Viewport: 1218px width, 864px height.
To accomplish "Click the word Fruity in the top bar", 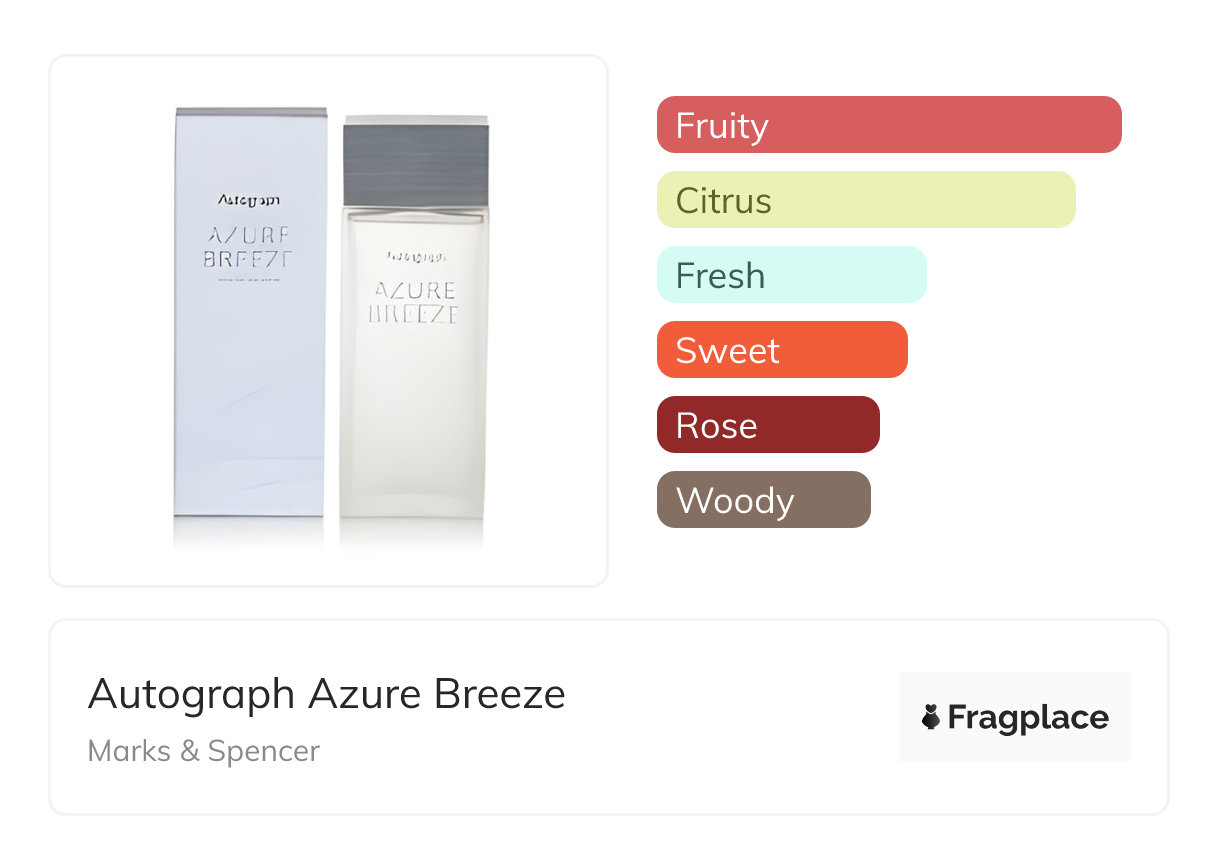I will pyautogui.click(x=722, y=126).
